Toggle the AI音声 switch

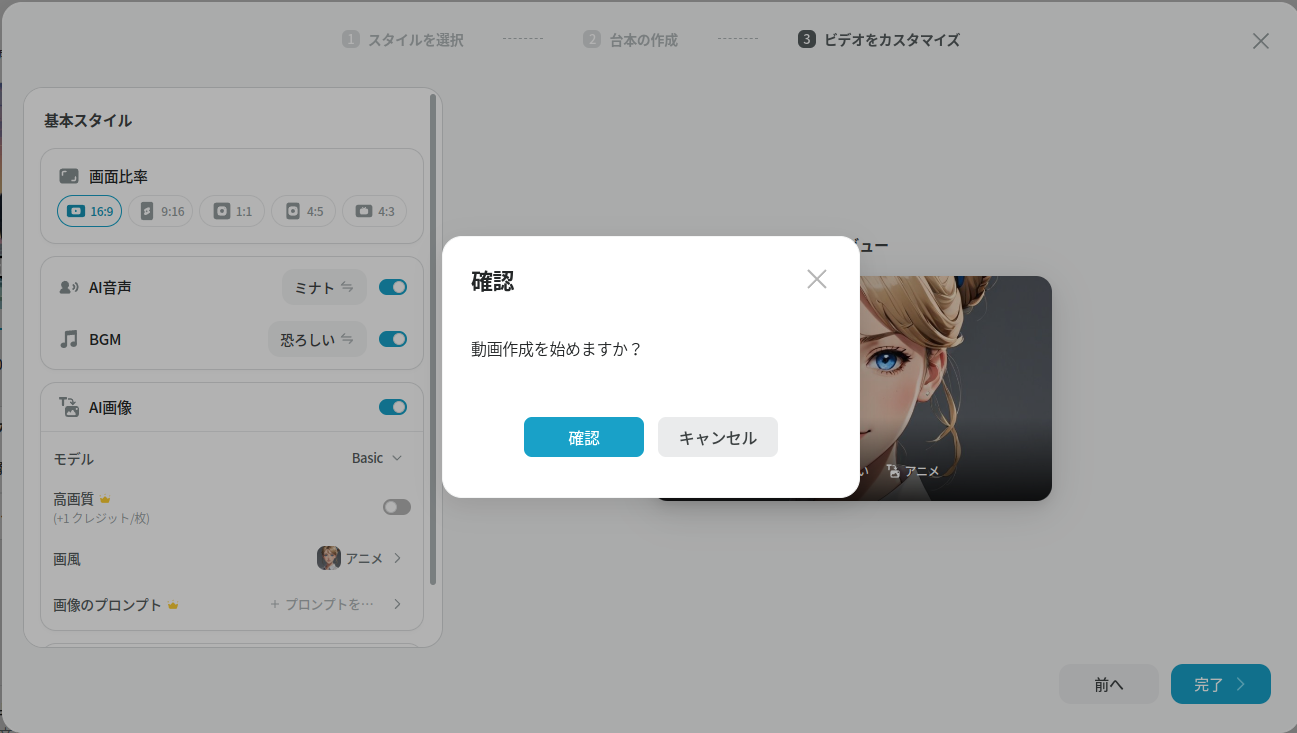pyautogui.click(x=393, y=287)
